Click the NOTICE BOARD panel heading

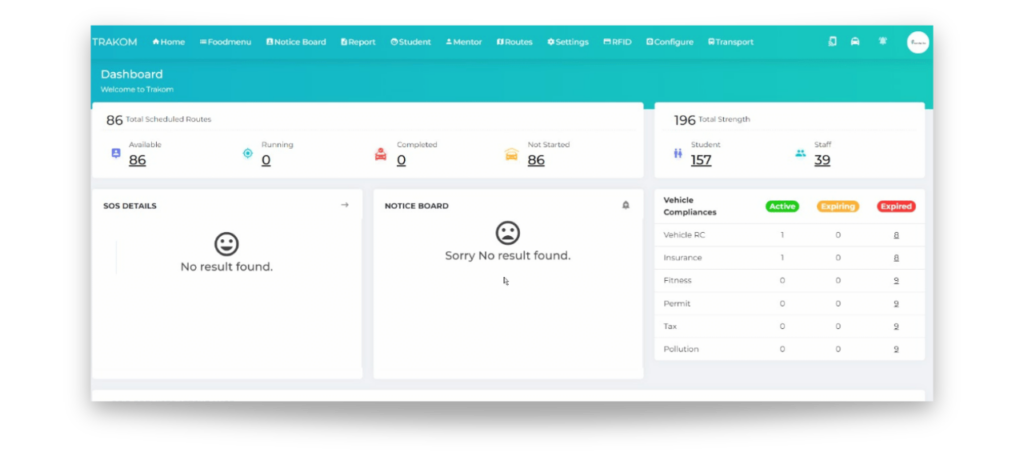tap(417, 206)
